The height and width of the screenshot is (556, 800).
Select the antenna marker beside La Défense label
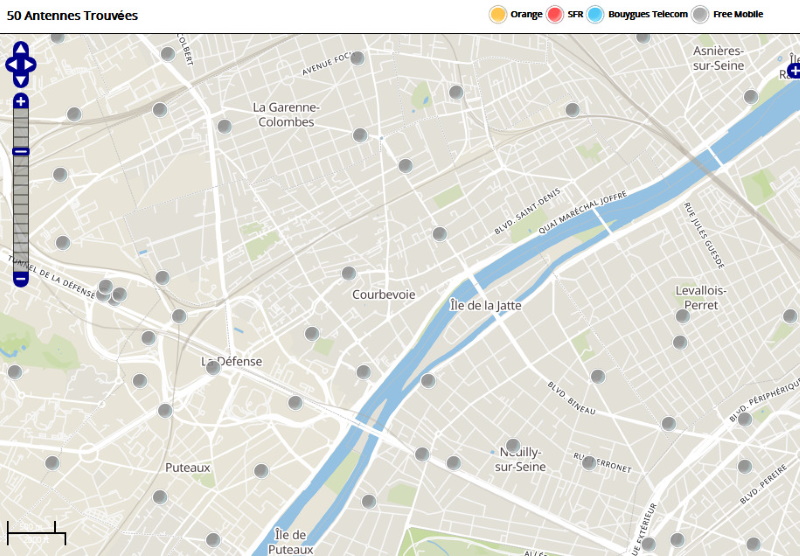pyautogui.click(x=213, y=367)
